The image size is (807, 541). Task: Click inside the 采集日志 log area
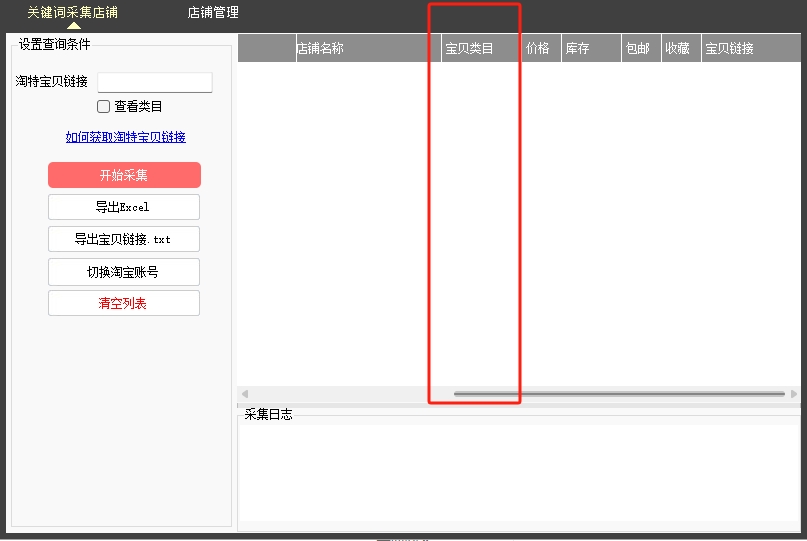click(519, 473)
